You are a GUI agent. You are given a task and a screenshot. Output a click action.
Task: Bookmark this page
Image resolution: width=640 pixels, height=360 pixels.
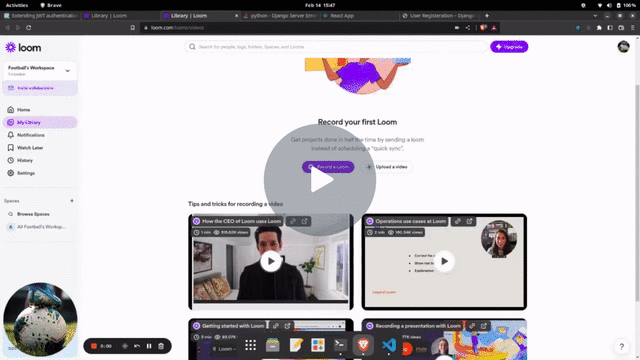pyautogui.click(x=133, y=27)
